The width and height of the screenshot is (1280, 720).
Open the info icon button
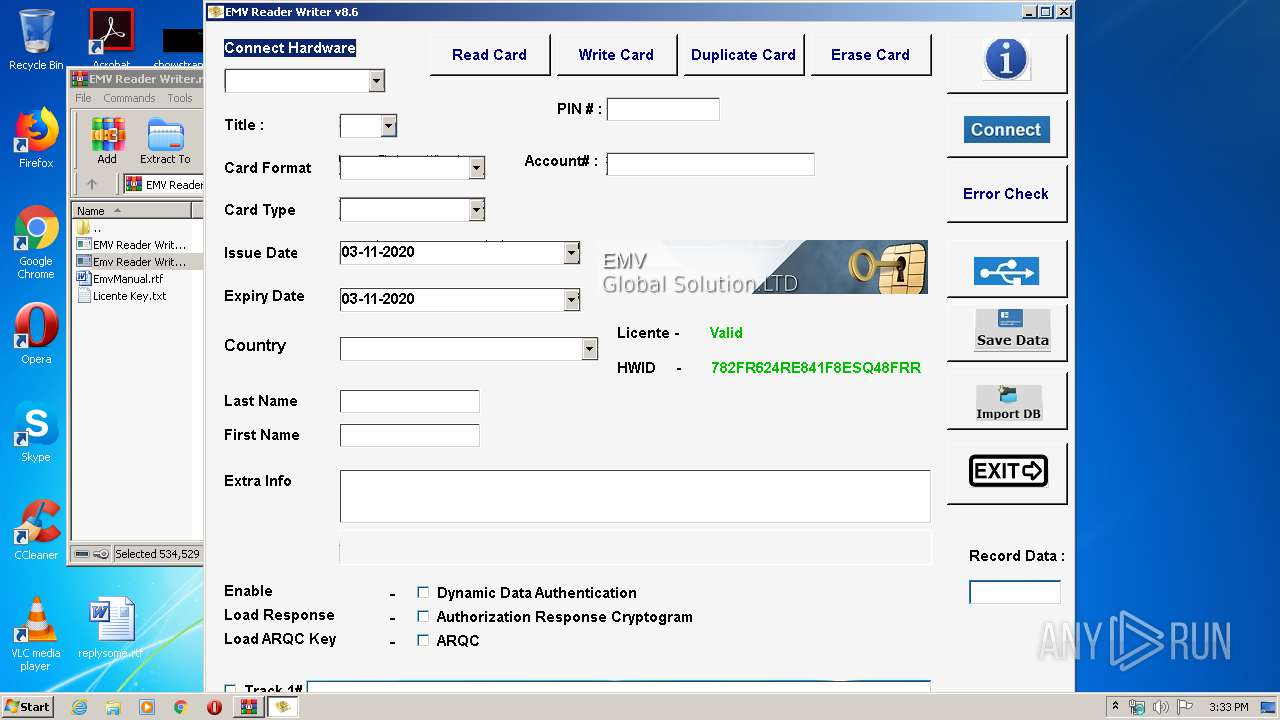point(1006,62)
